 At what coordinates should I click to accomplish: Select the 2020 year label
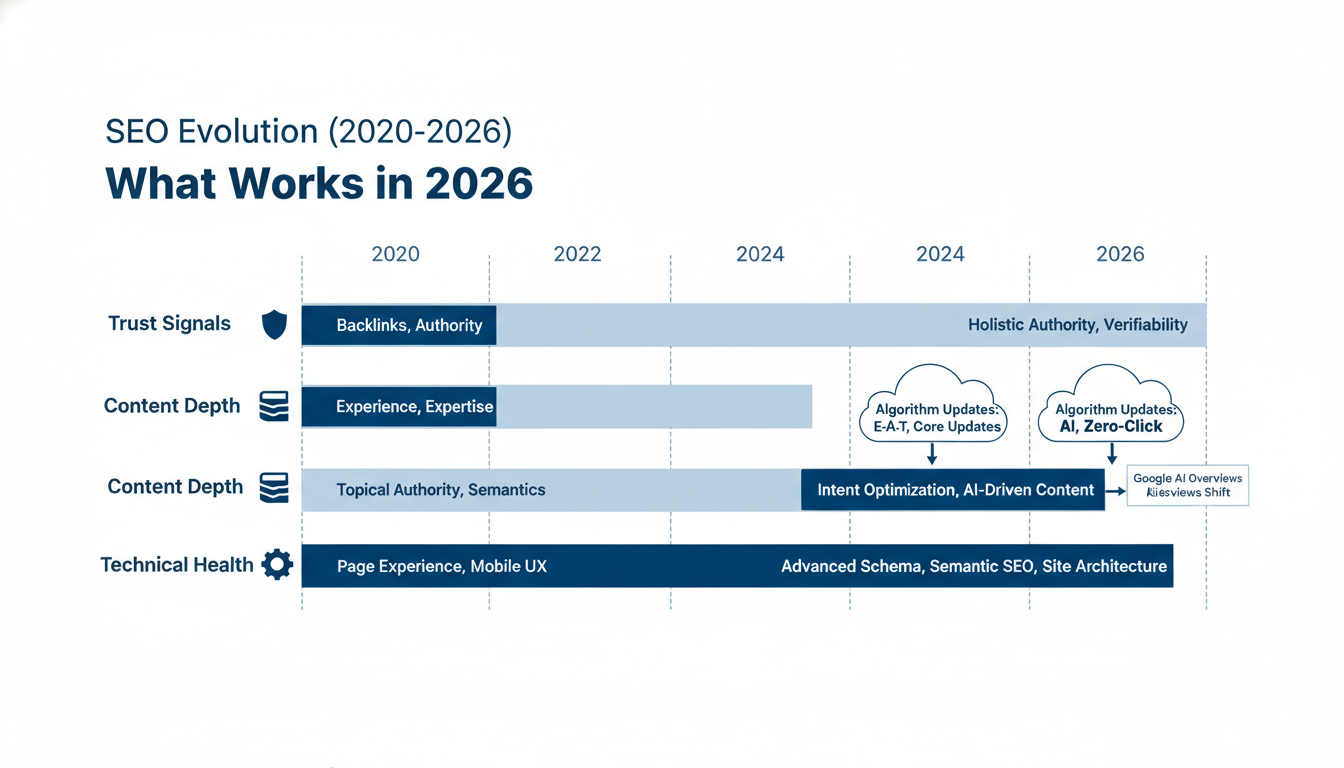pos(396,254)
